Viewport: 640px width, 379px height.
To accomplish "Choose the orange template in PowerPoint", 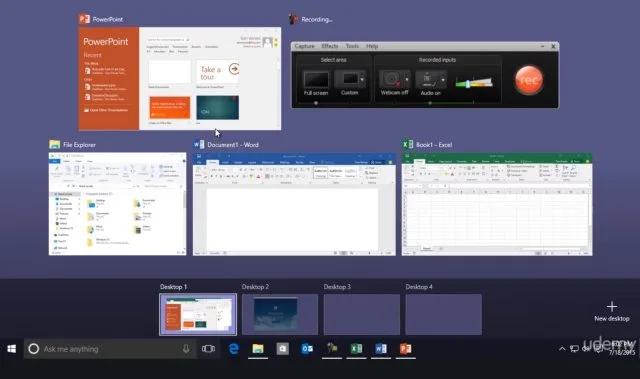I will click(169, 108).
